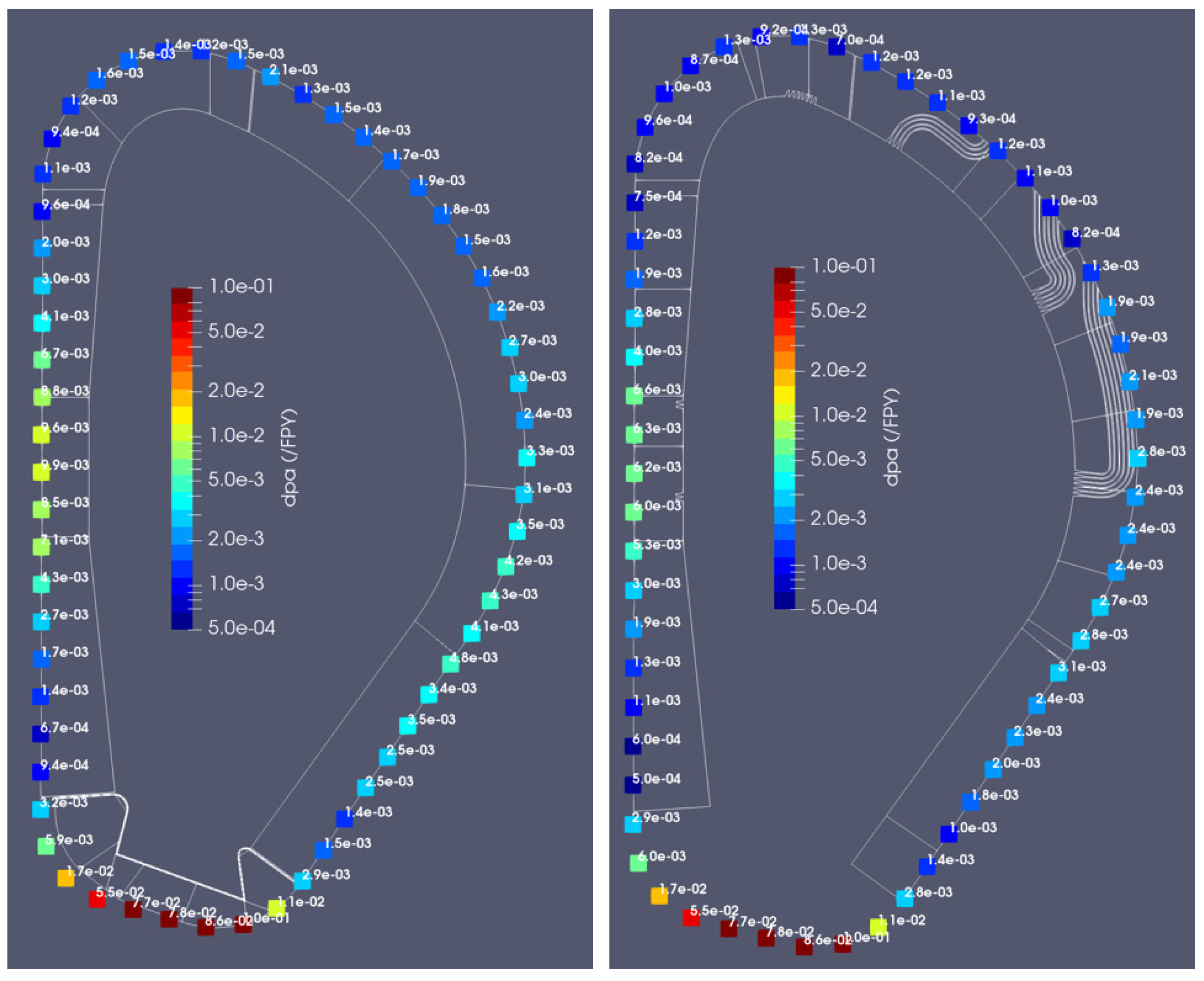Viewport: 1204px width, 981px height.
Task: Click the dark blue marker labeled 6.7e-04
Action: point(41,734)
